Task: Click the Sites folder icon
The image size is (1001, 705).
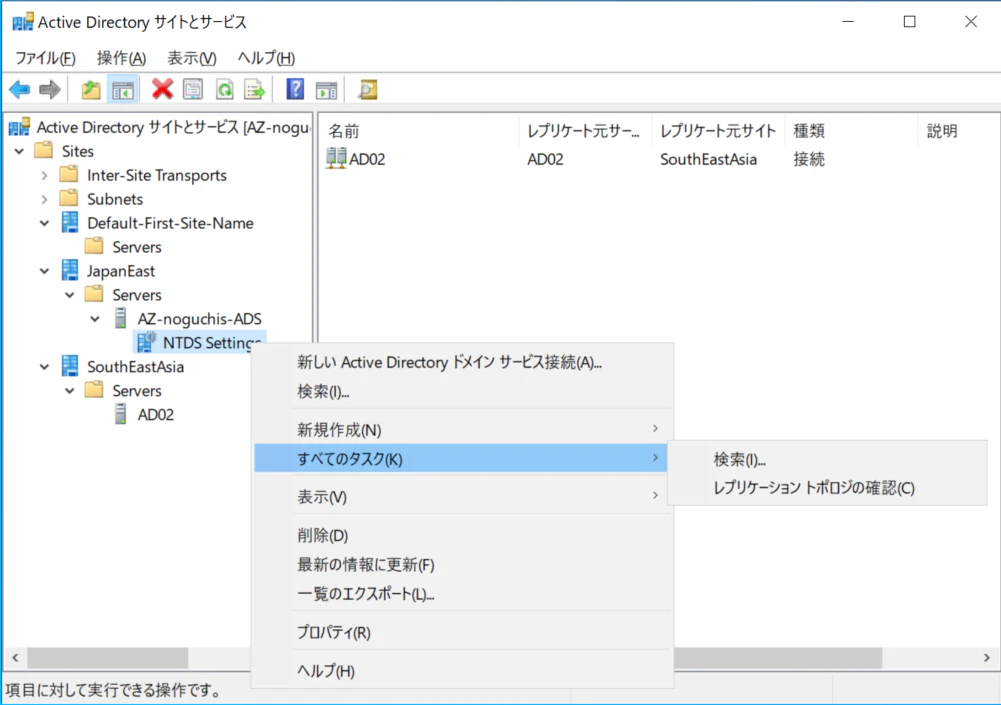Action: tap(43, 151)
